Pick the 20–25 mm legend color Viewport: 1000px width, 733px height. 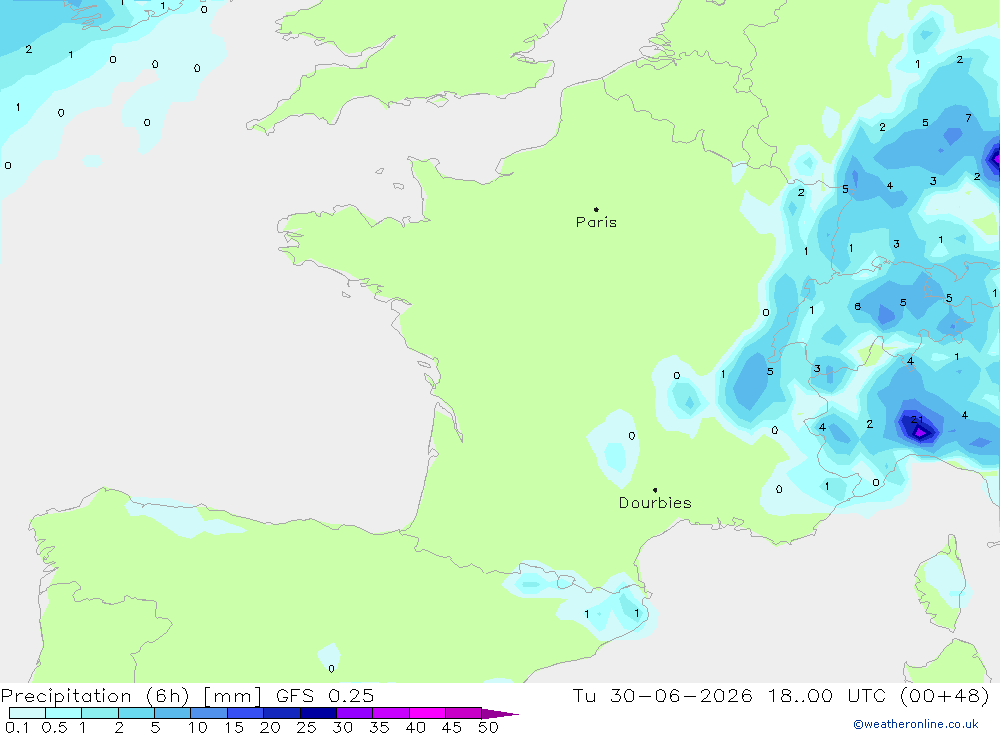[x=281, y=713]
